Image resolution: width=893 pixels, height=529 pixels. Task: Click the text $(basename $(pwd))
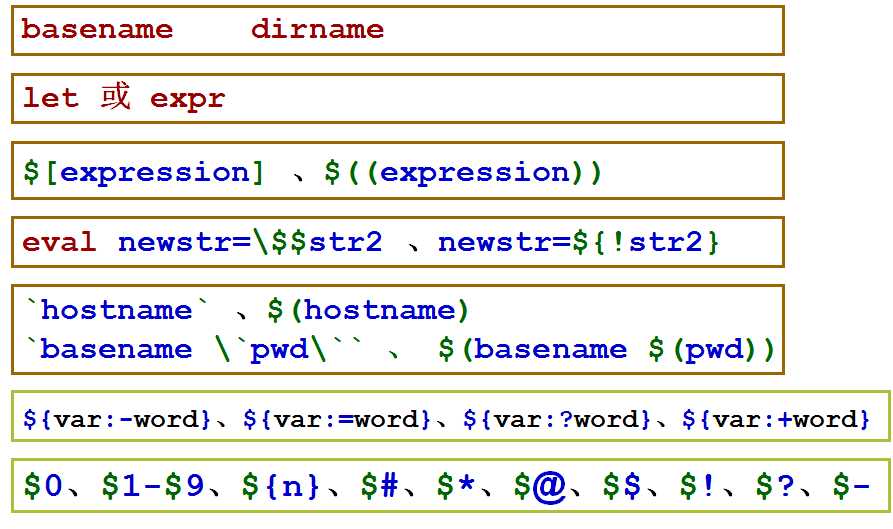coord(607,349)
